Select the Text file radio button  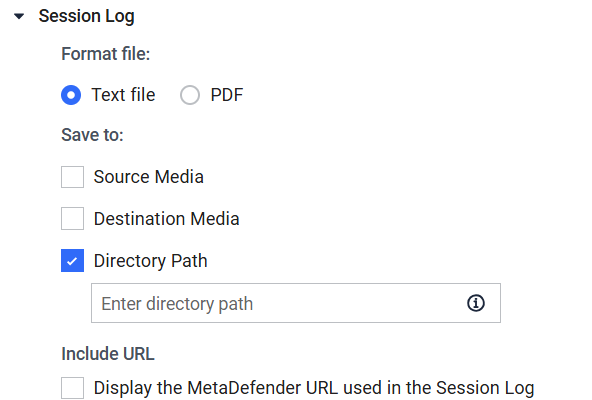point(71,95)
